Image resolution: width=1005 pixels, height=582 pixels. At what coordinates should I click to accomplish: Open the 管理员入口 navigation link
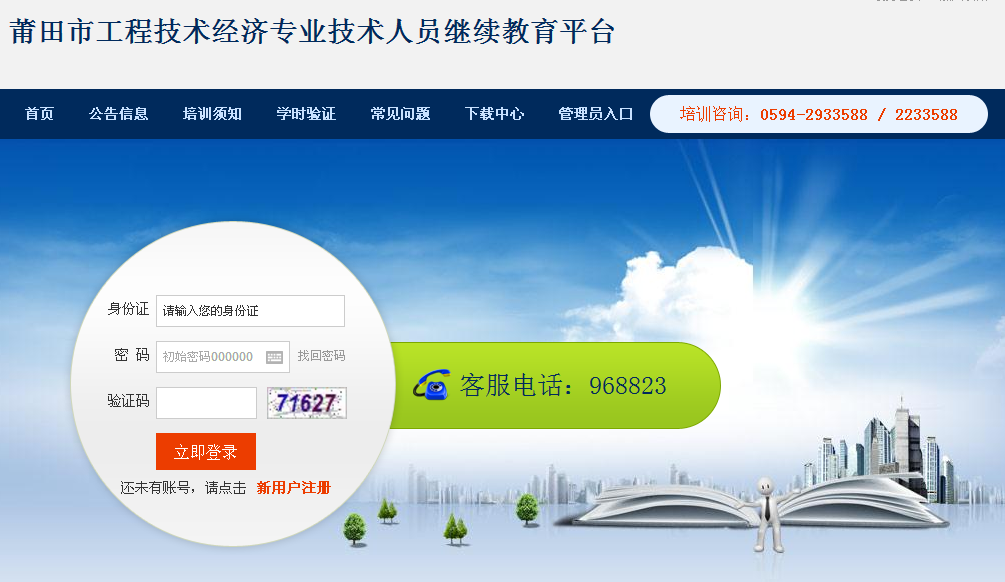(x=595, y=114)
